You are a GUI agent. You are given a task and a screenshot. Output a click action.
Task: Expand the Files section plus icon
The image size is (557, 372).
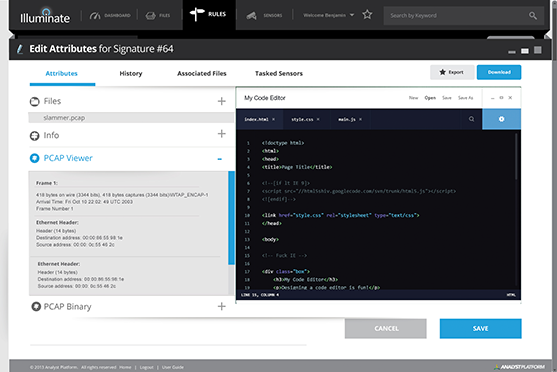[x=222, y=101]
